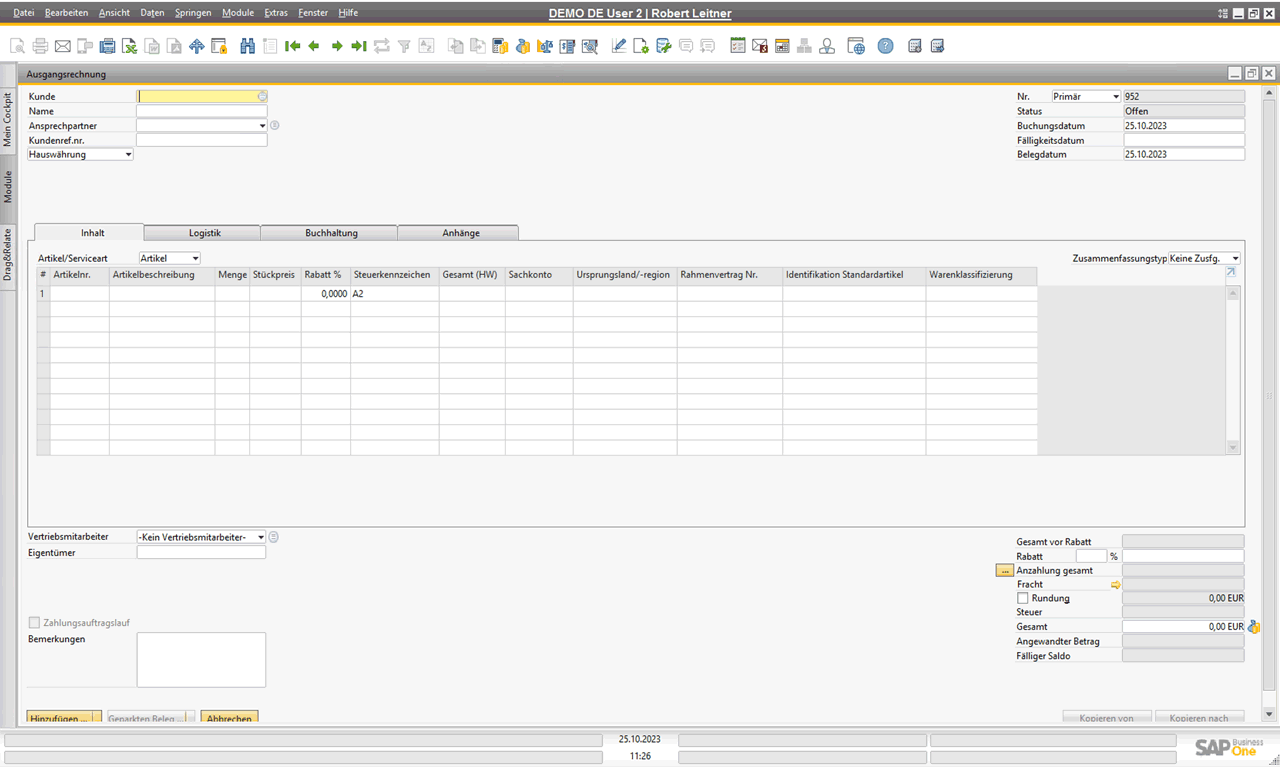1280x767 pixels.
Task: Open Help via the question mark icon
Action: point(886,46)
